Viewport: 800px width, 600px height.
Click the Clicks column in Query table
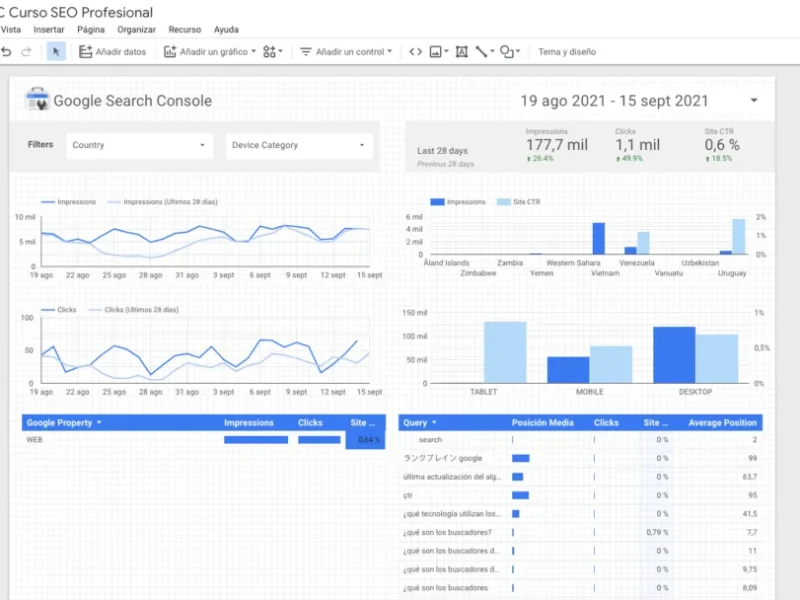(606, 422)
